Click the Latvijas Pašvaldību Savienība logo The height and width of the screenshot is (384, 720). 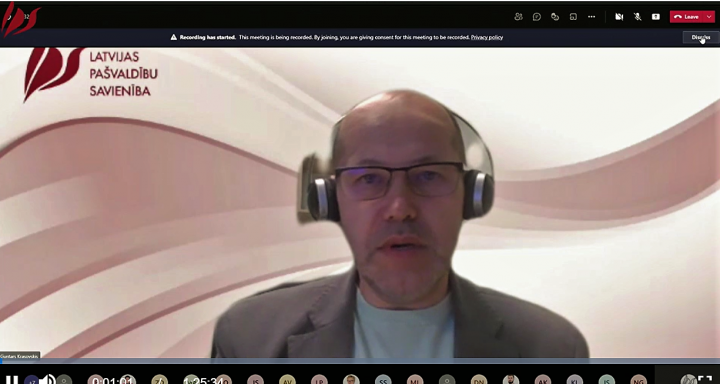click(x=90, y=73)
